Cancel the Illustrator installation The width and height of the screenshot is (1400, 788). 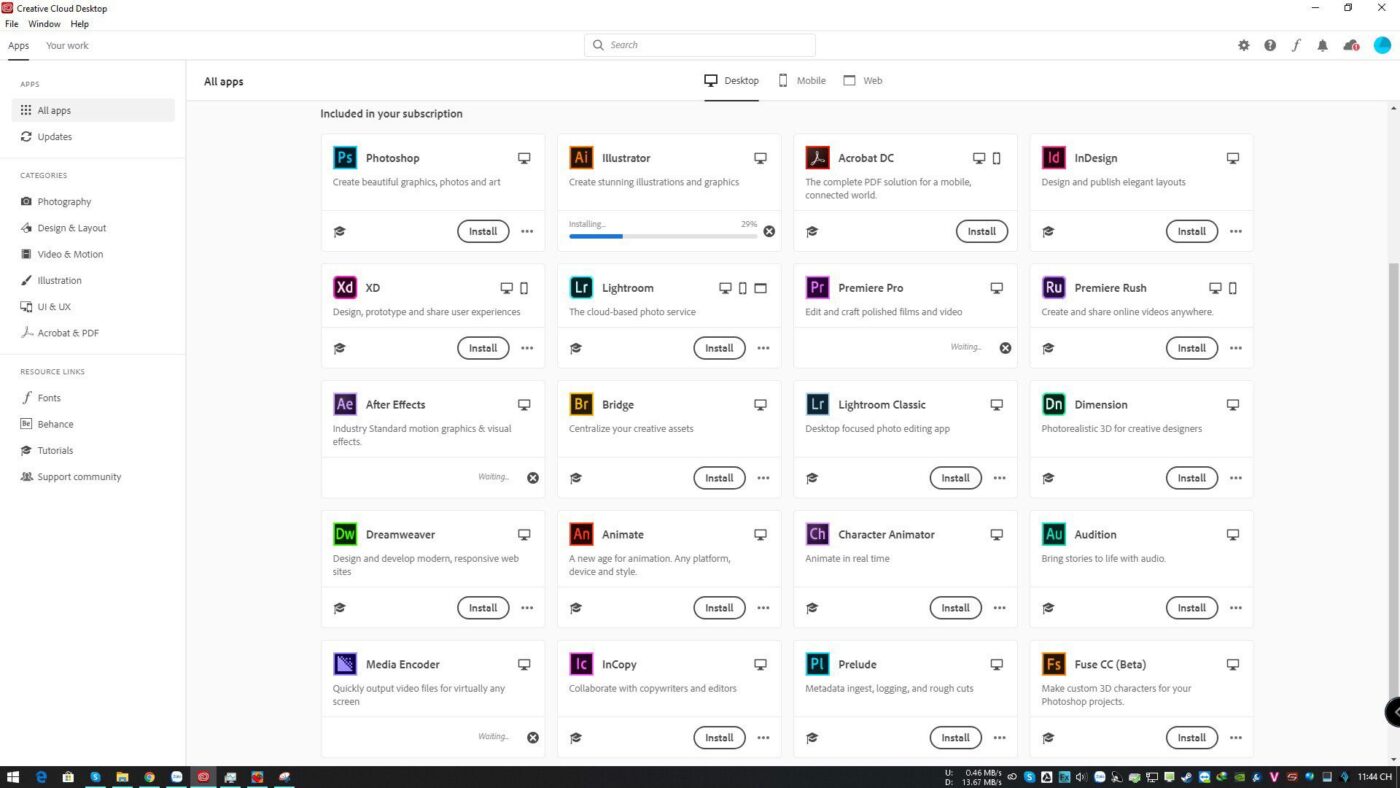coord(769,231)
